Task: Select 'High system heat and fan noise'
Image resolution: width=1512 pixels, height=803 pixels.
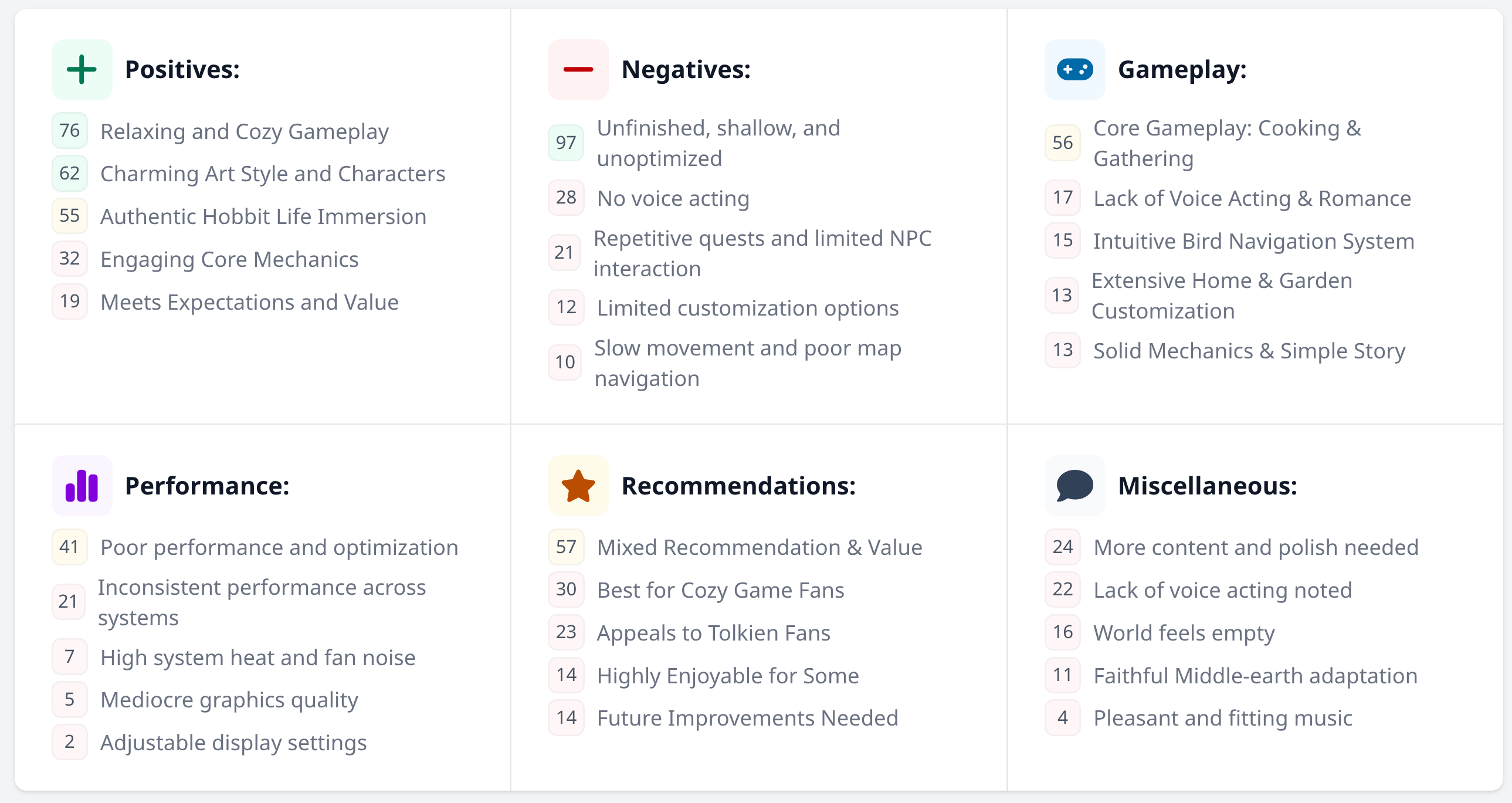Action: coord(257,658)
